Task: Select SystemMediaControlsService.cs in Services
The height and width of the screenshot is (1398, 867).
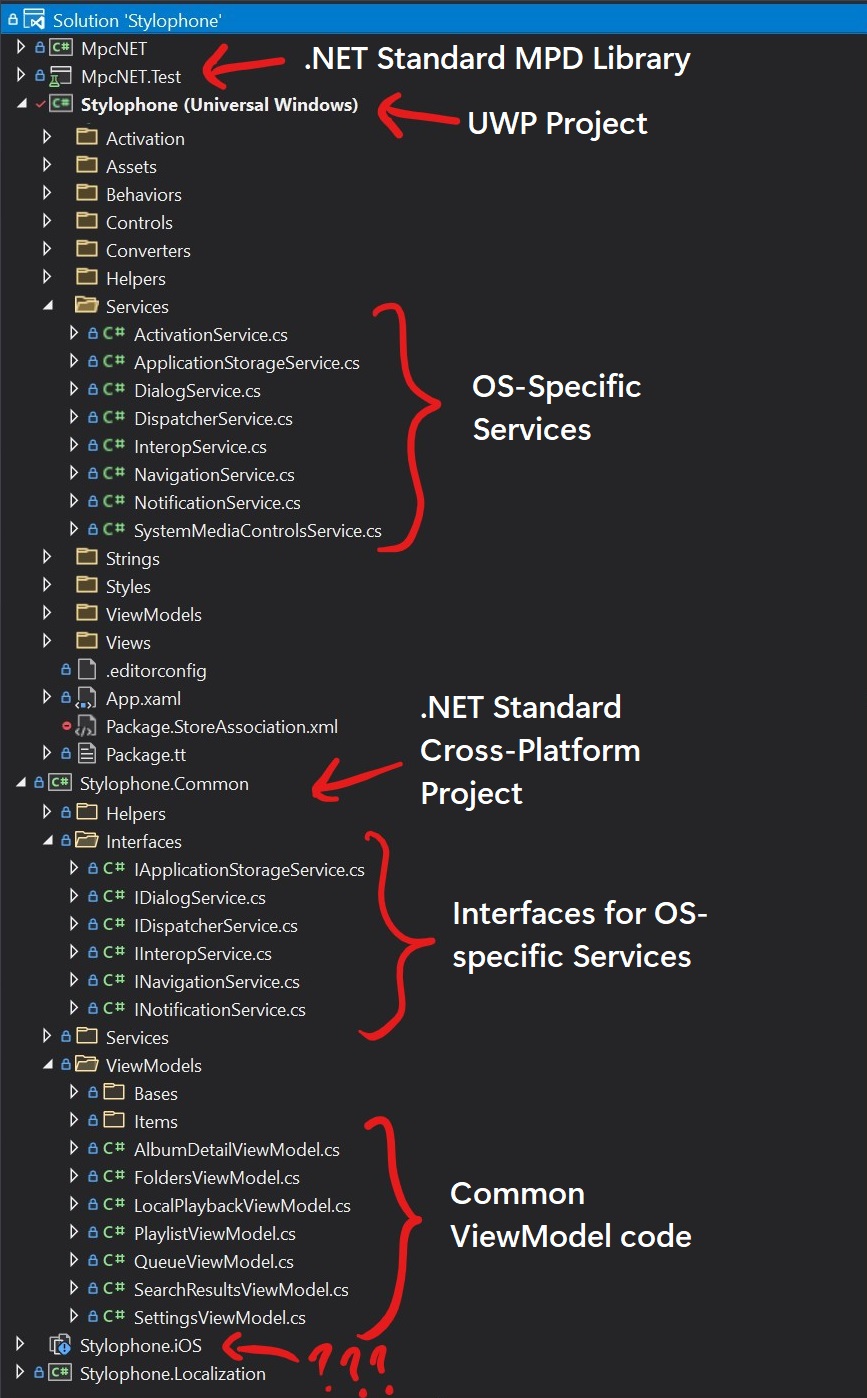Action: (x=257, y=531)
